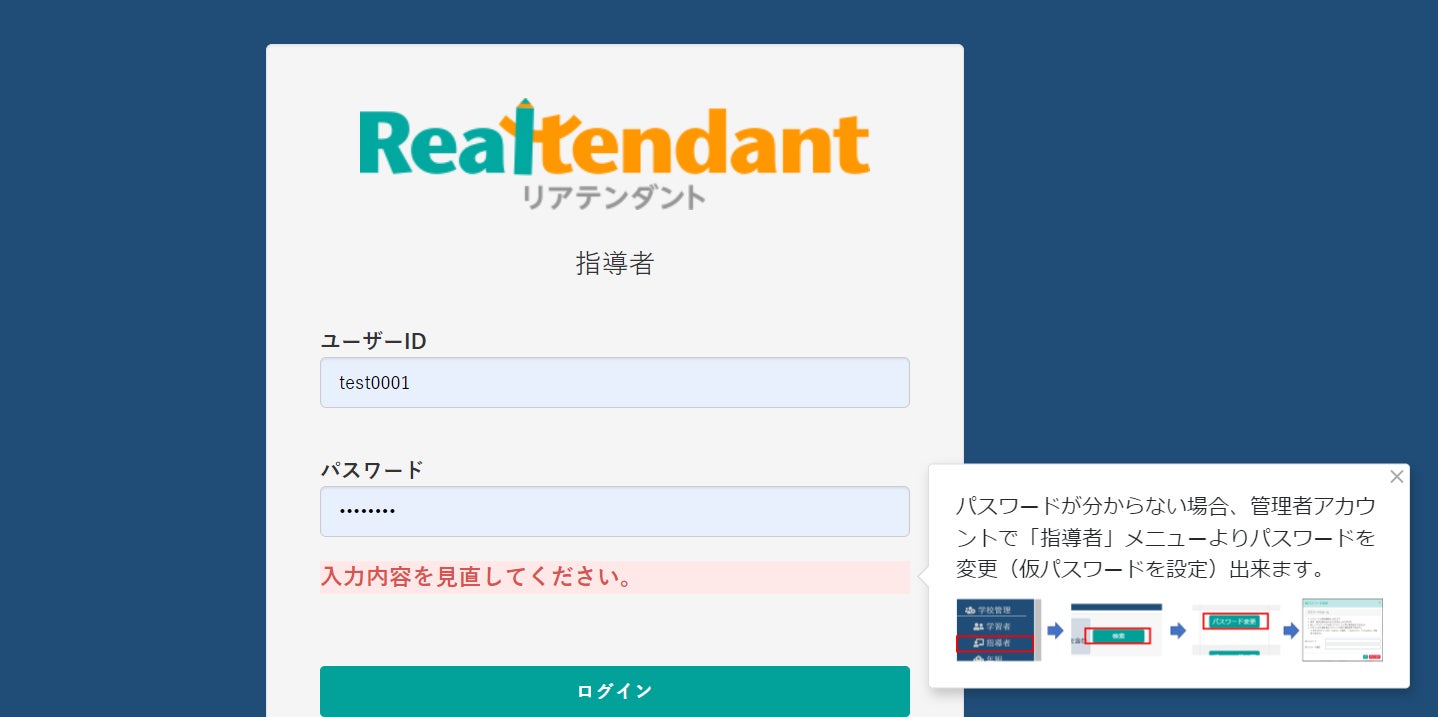The image size is (1438, 717).
Task: Open the 学校管理 menu thumbnail in tooltip
Action: (999, 630)
